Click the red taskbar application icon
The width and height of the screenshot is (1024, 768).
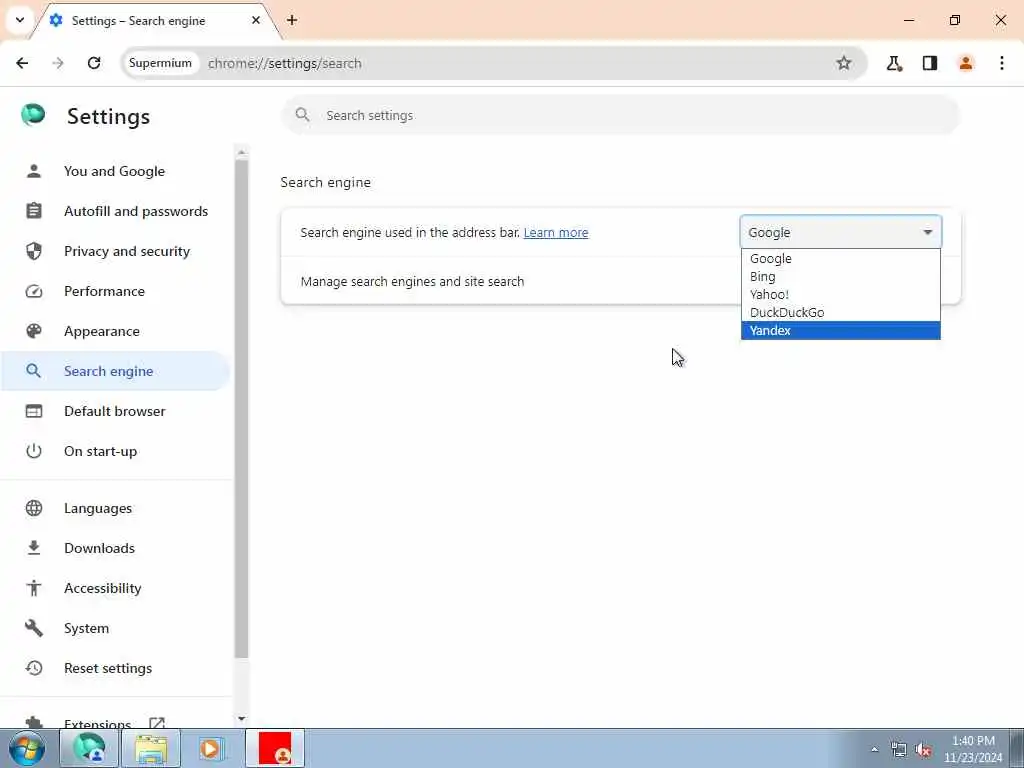pos(275,748)
